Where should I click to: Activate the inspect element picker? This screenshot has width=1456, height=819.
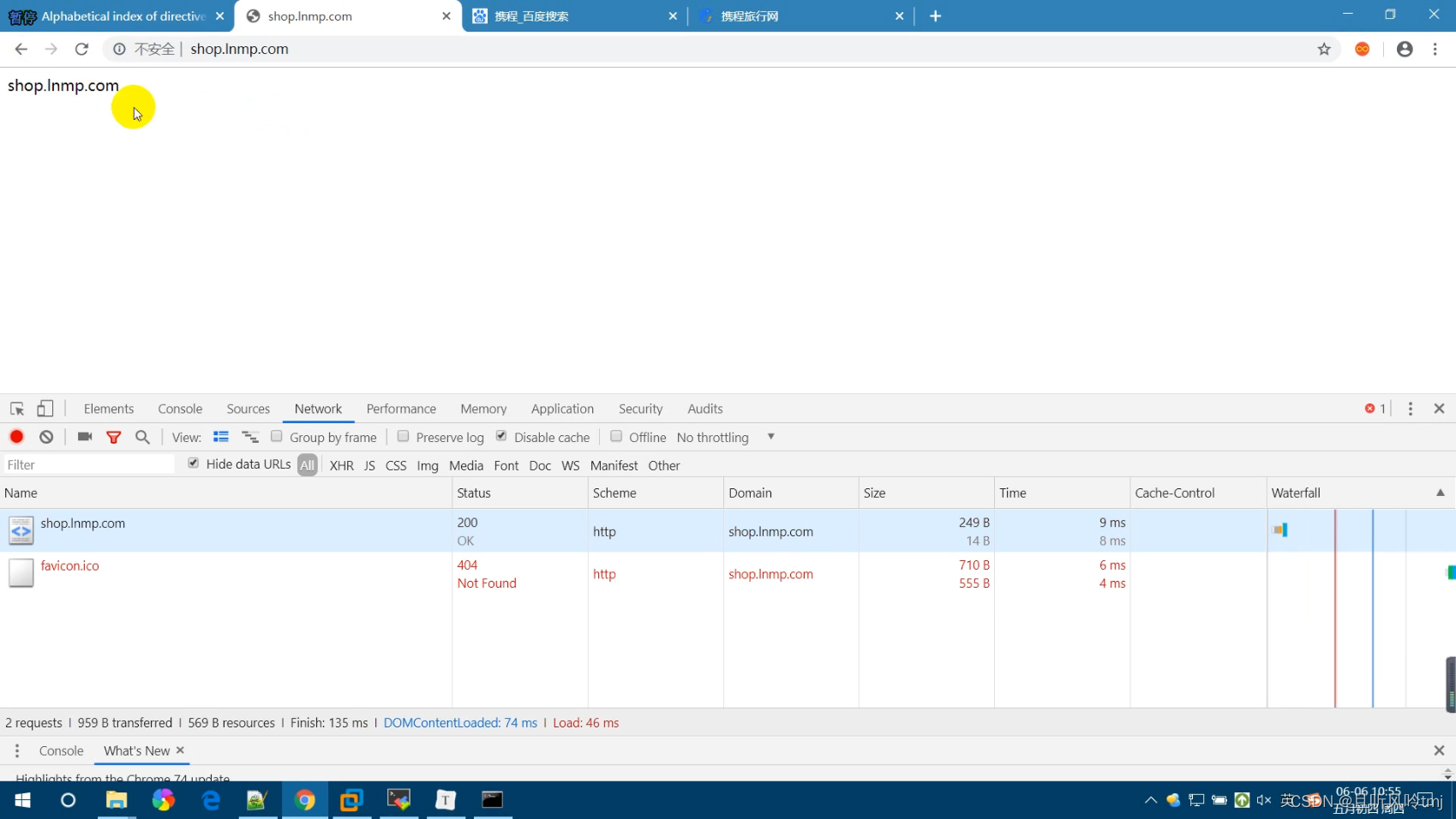click(17, 409)
